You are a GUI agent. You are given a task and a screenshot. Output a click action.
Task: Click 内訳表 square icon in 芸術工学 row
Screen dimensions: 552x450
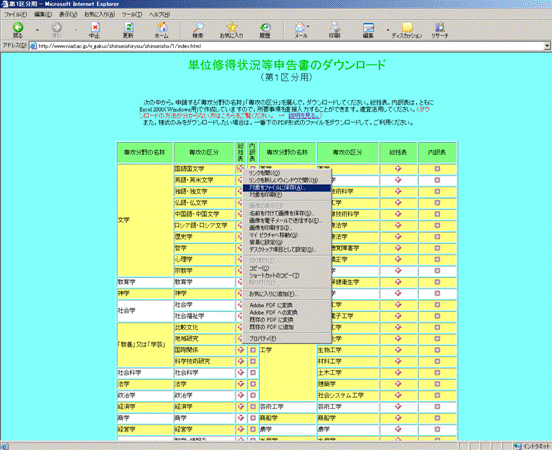[437, 406]
